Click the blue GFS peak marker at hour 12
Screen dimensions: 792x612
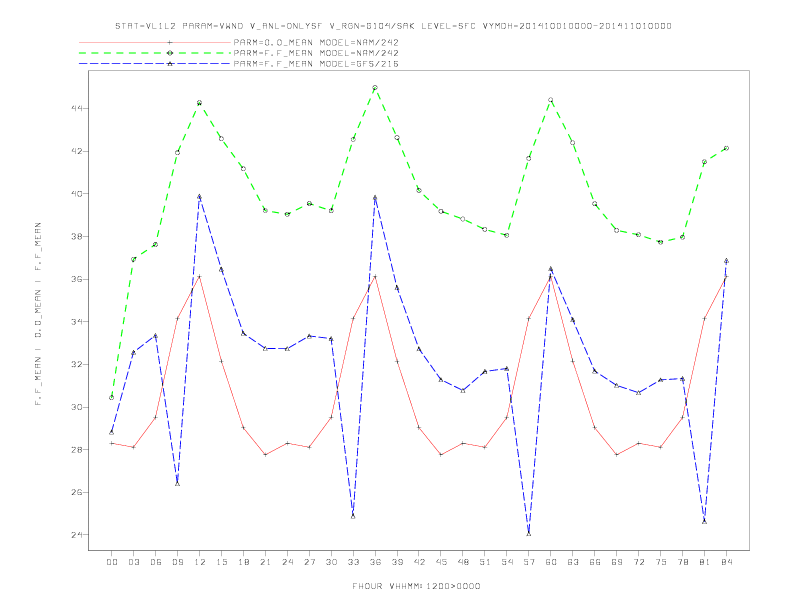200,197
